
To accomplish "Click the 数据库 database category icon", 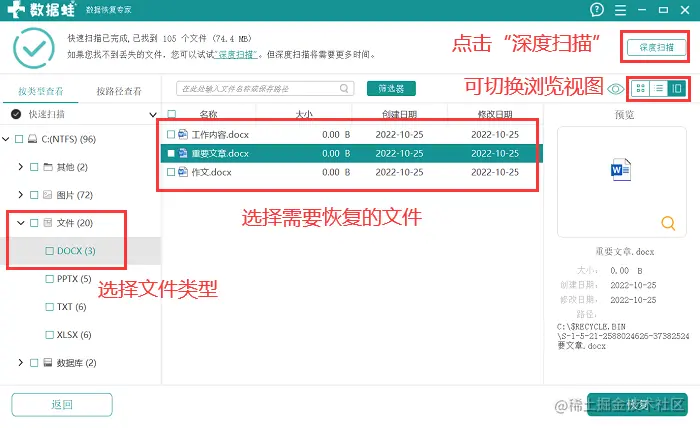I will point(48,362).
